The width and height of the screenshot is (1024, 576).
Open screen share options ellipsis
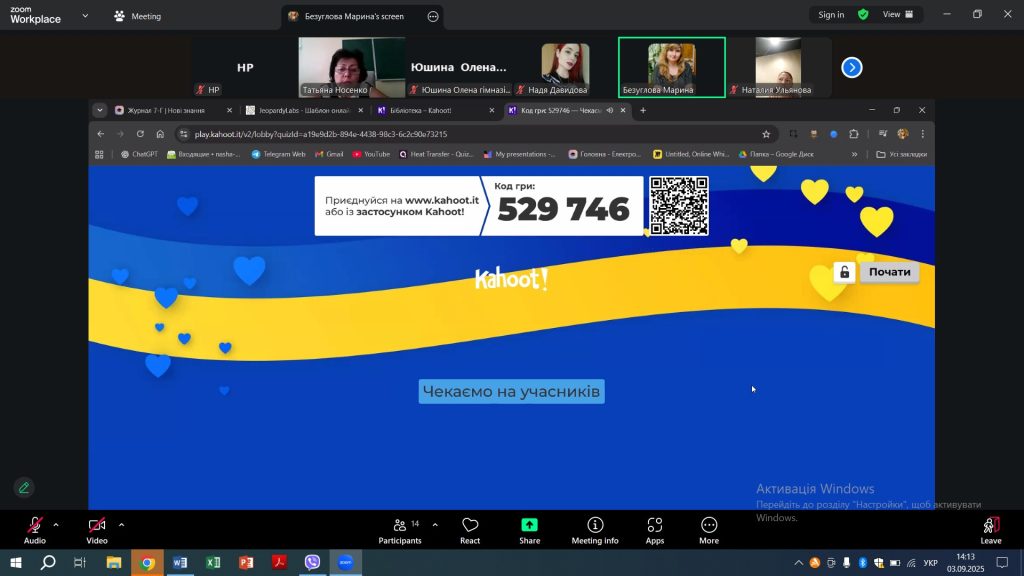pyautogui.click(x=433, y=16)
